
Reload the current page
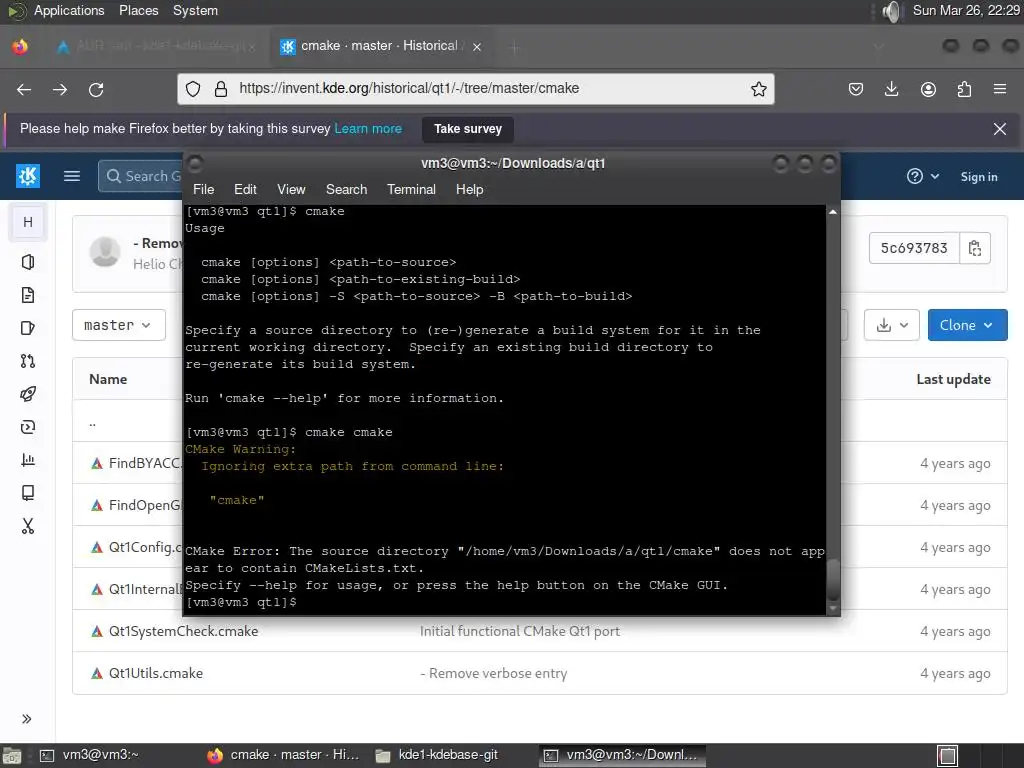[x=96, y=89]
